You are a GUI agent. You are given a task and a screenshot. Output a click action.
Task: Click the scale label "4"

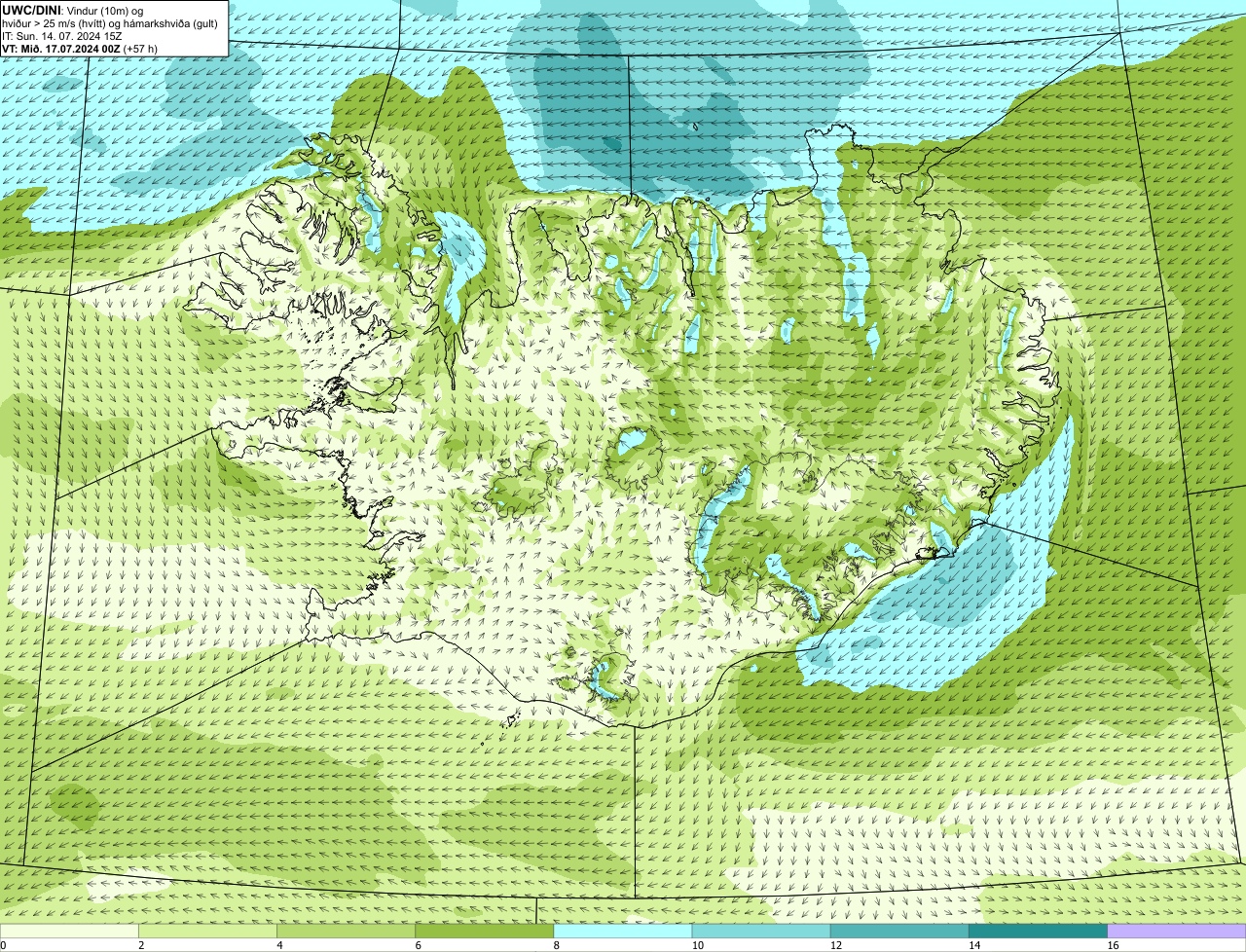click(279, 945)
